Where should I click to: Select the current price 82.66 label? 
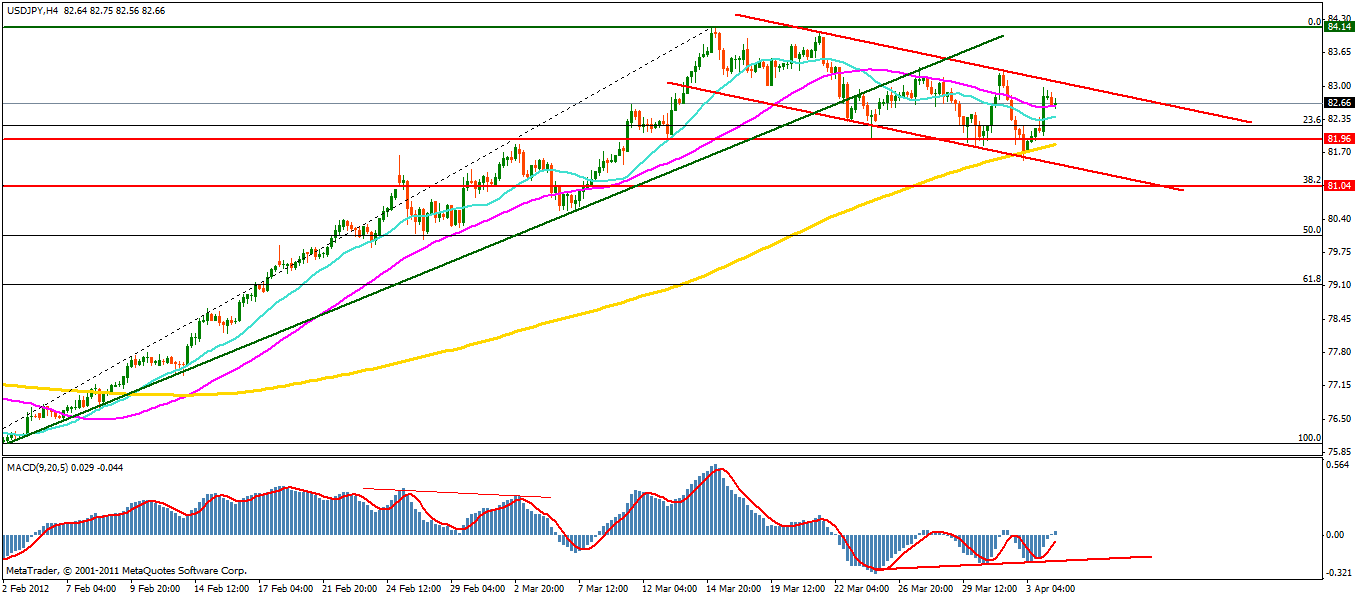pos(1338,102)
